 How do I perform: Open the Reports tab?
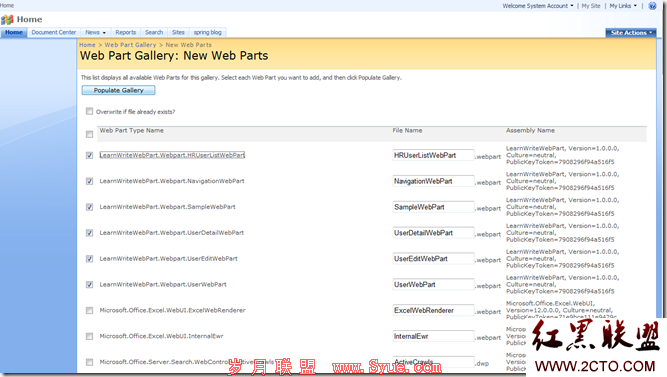[x=125, y=32]
